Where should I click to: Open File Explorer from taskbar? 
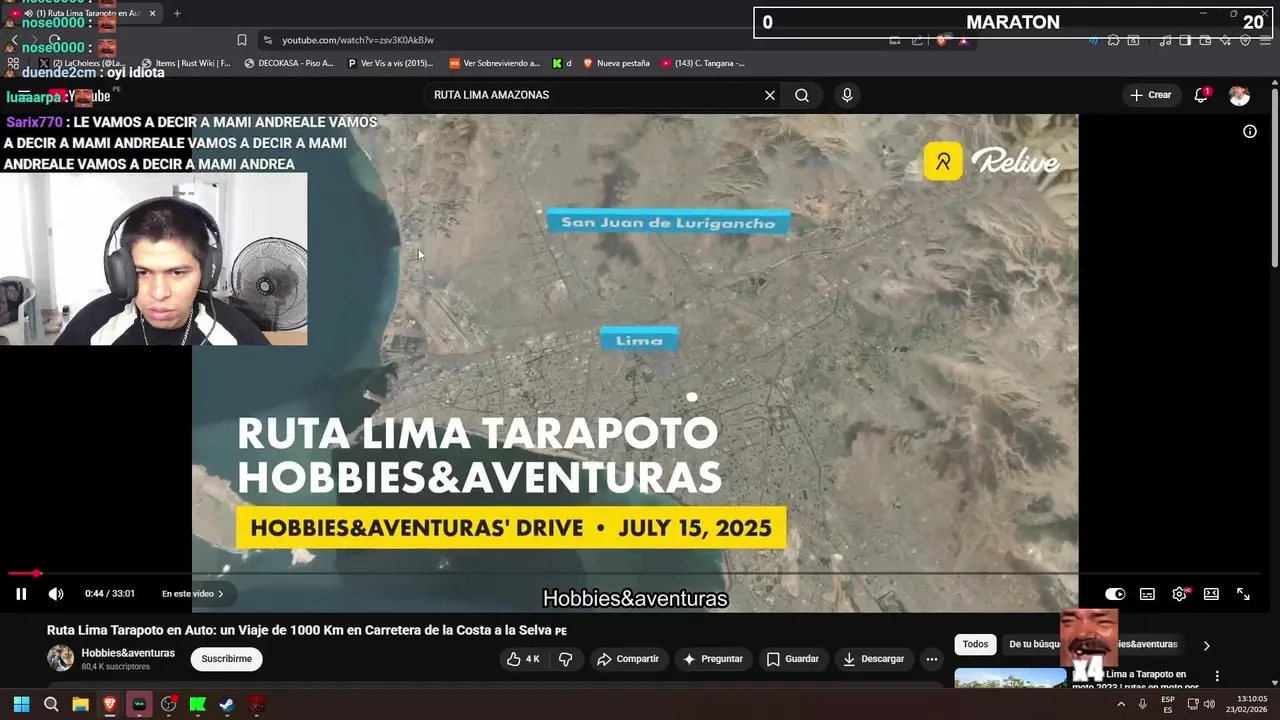[x=80, y=704]
